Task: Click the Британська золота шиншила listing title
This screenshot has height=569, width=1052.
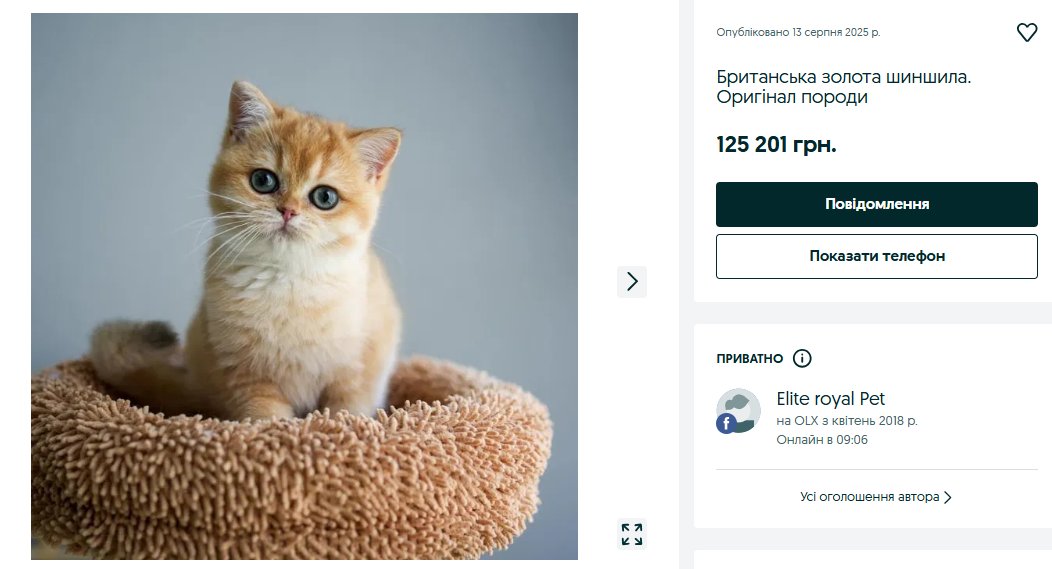Action: tap(844, 76)
